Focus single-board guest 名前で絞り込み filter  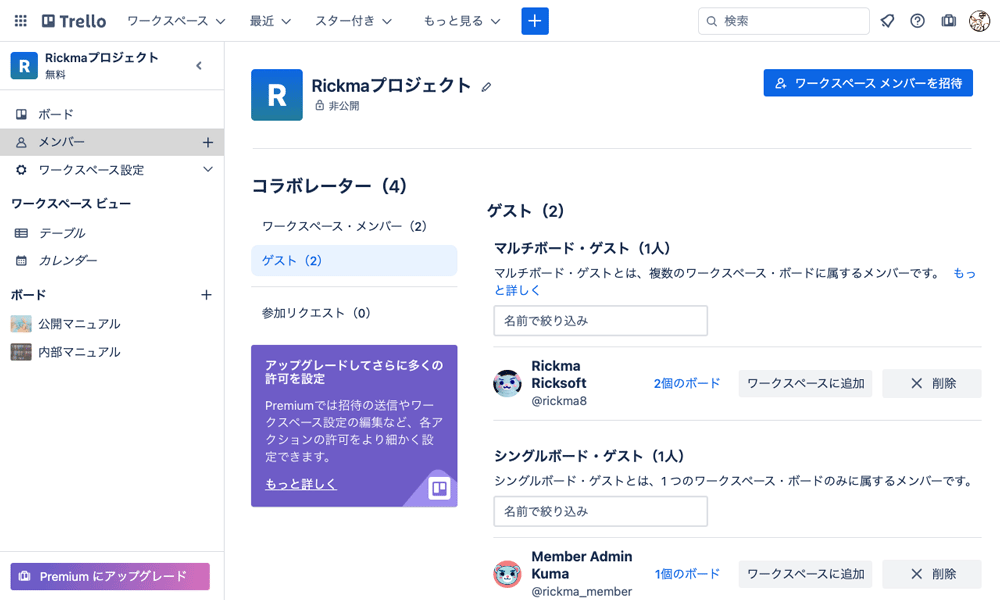[x=600, y=511]
